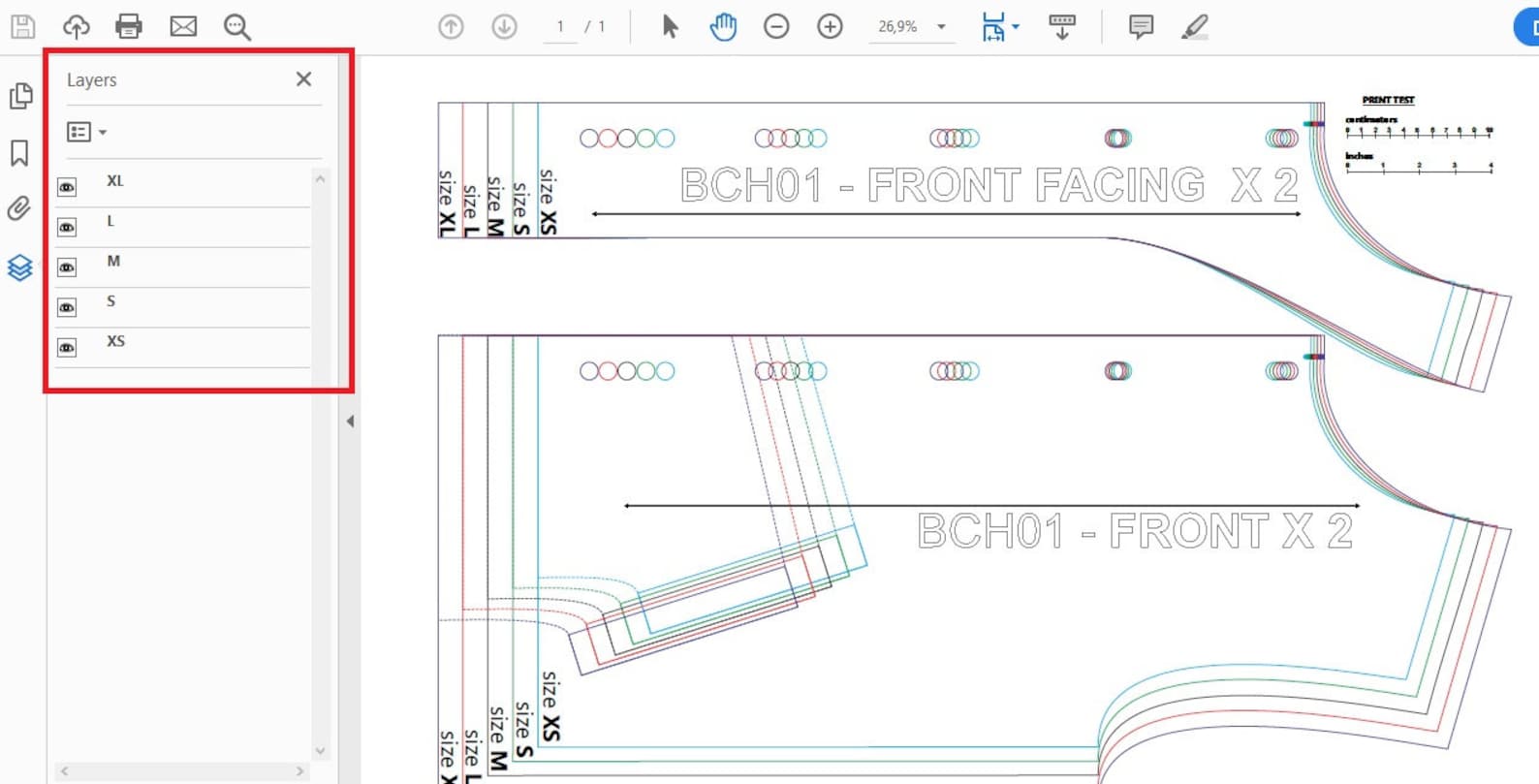Open Attachments paperclip panel
This screenshot has width=1539, height=784.
click(19, 208)
